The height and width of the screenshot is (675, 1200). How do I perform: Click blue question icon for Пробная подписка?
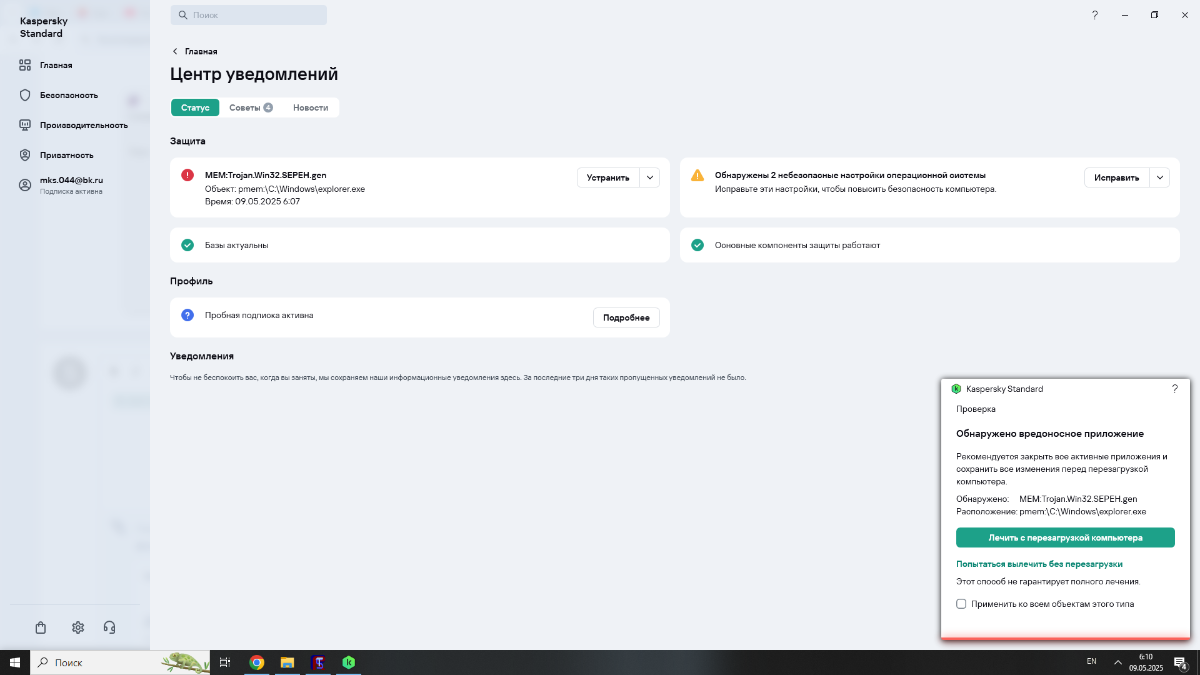[187, 314]
